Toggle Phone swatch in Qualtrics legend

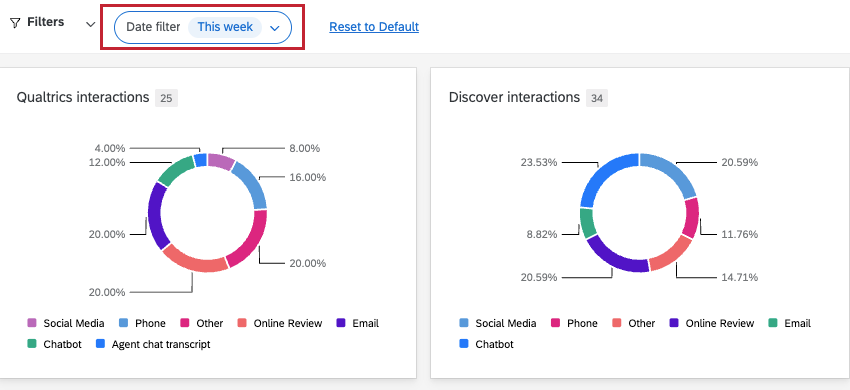pos(124,323)
